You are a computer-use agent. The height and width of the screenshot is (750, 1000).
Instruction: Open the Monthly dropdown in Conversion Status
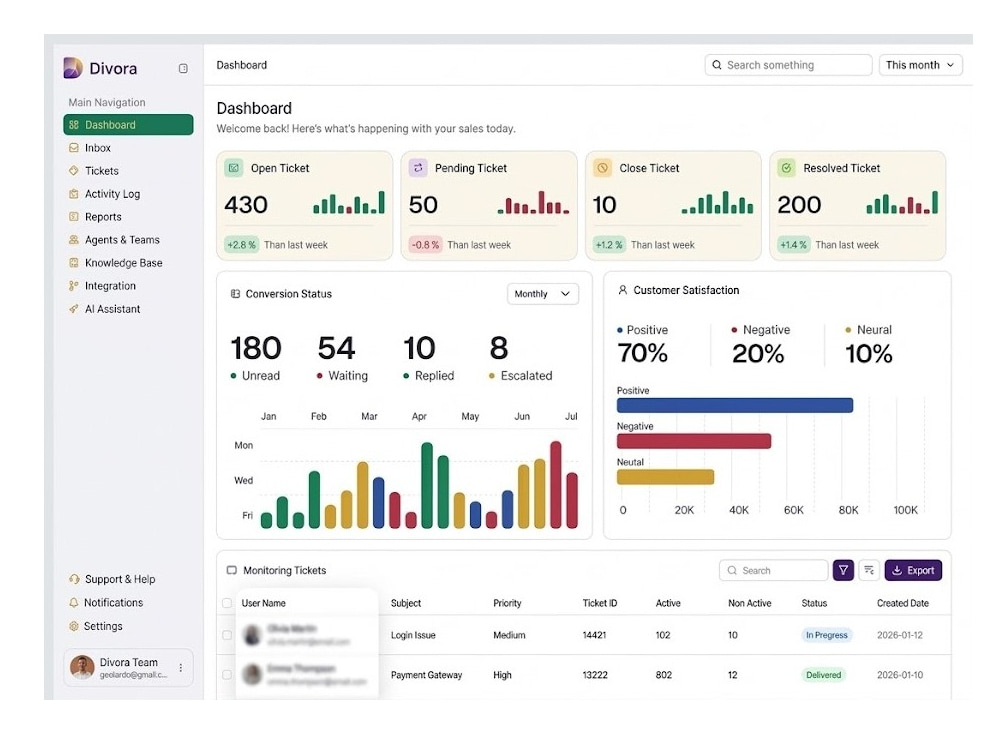tap(543, 294)
